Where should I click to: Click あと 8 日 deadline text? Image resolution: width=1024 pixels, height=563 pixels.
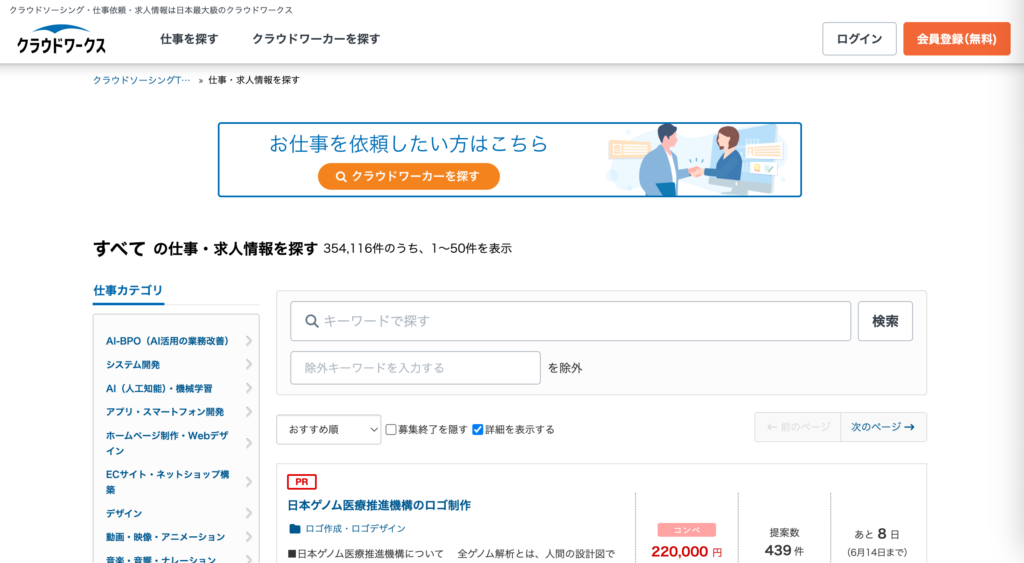[x=877, y=534]
